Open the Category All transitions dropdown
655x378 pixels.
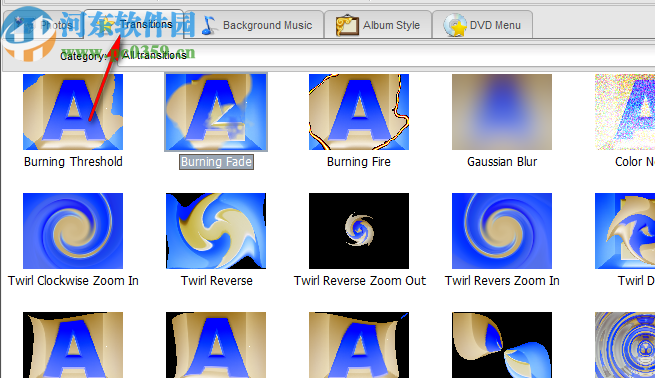[x=386, y=56]
